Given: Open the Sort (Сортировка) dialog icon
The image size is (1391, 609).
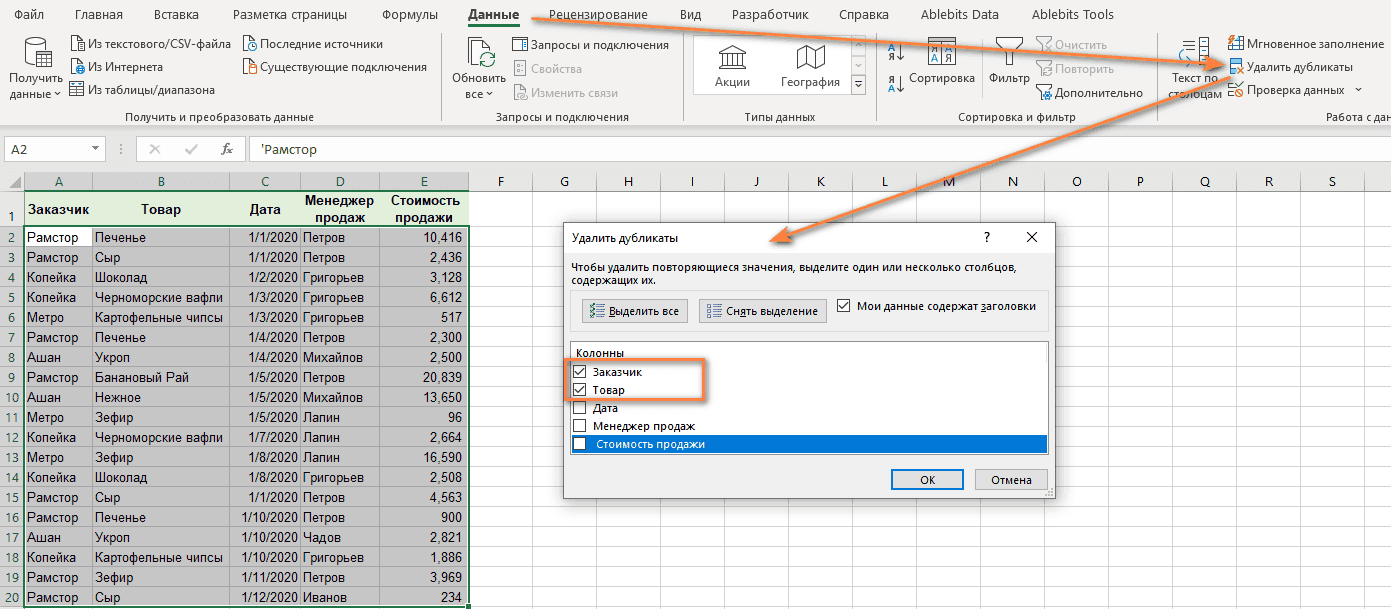Looking at the screenshot, I should pyautogui.click(x=941, y=53).
